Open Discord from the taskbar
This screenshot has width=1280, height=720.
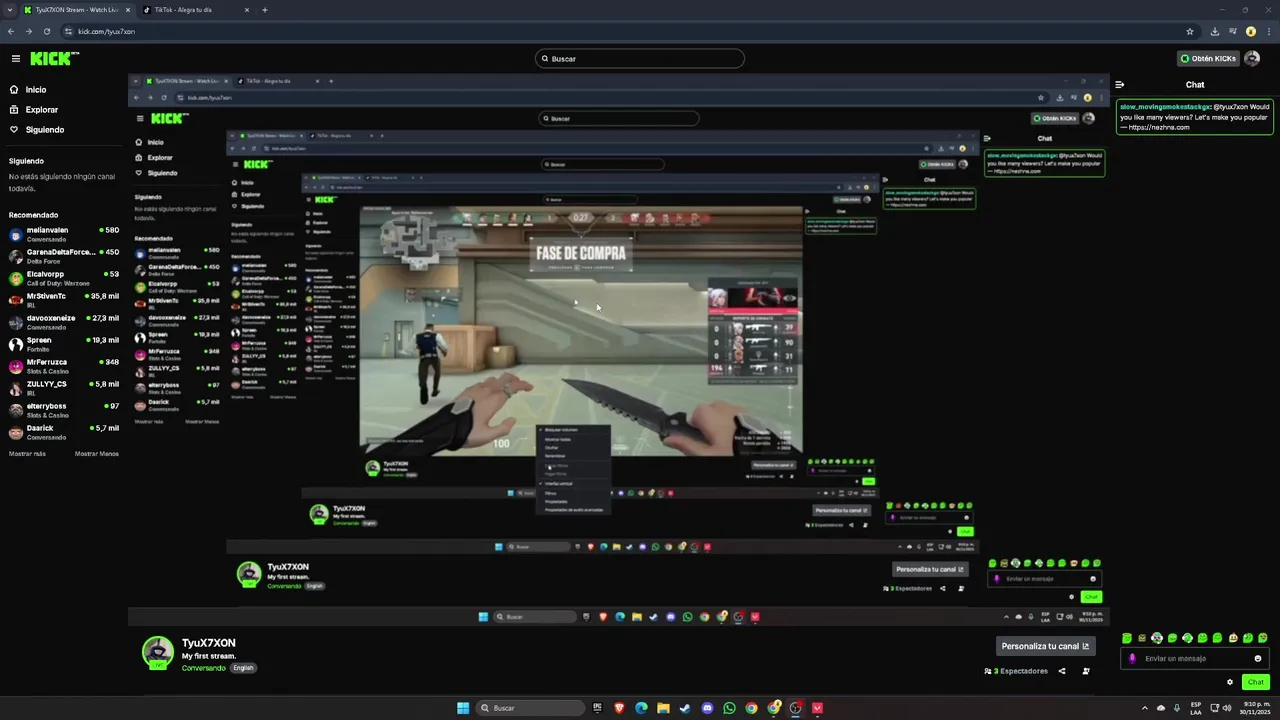click(707, 708)
